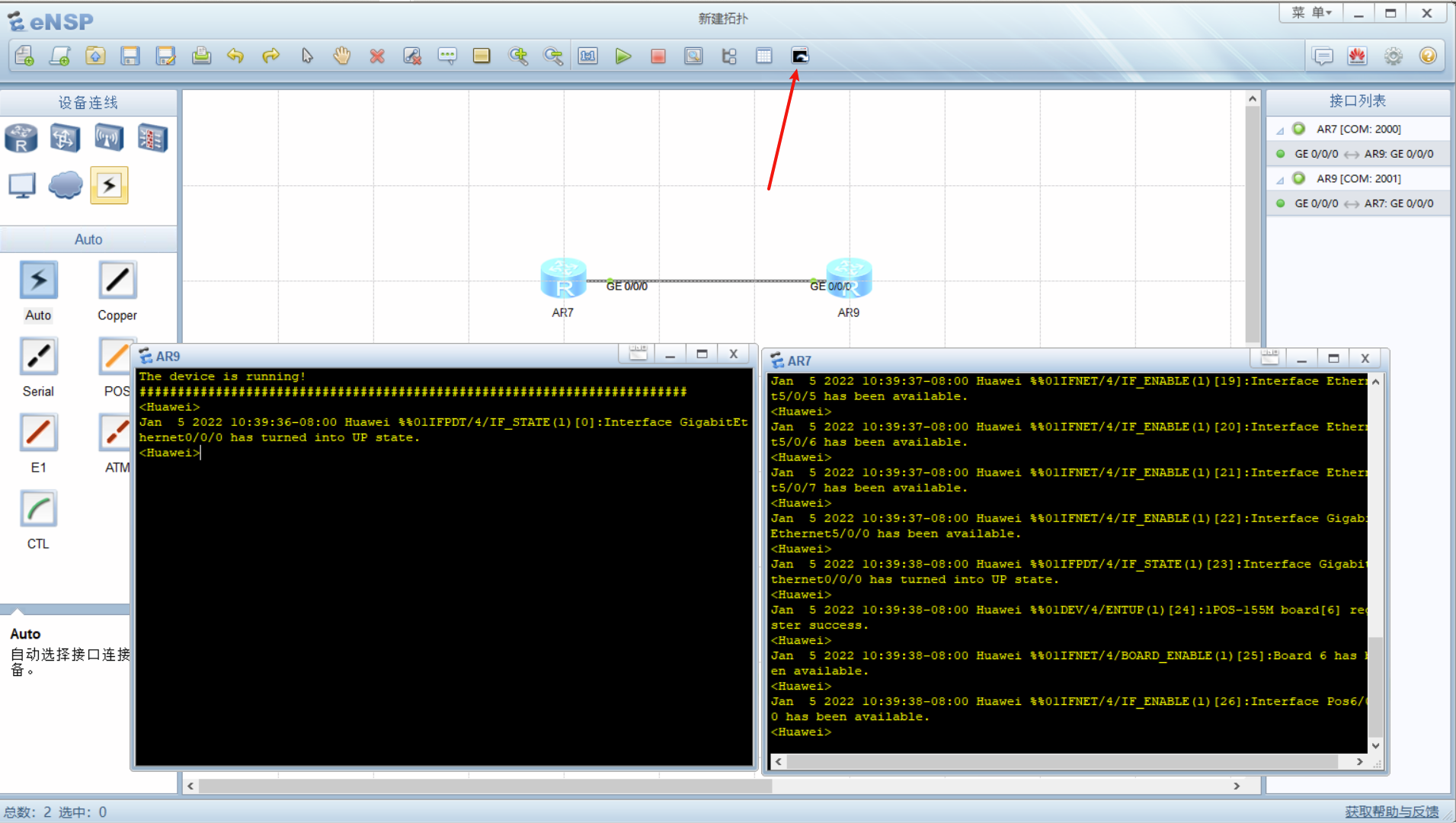The width and height of the screenshot is (1456, 823).
Task: Click the AR7 router on canvas
Action: tap(563, 279)
